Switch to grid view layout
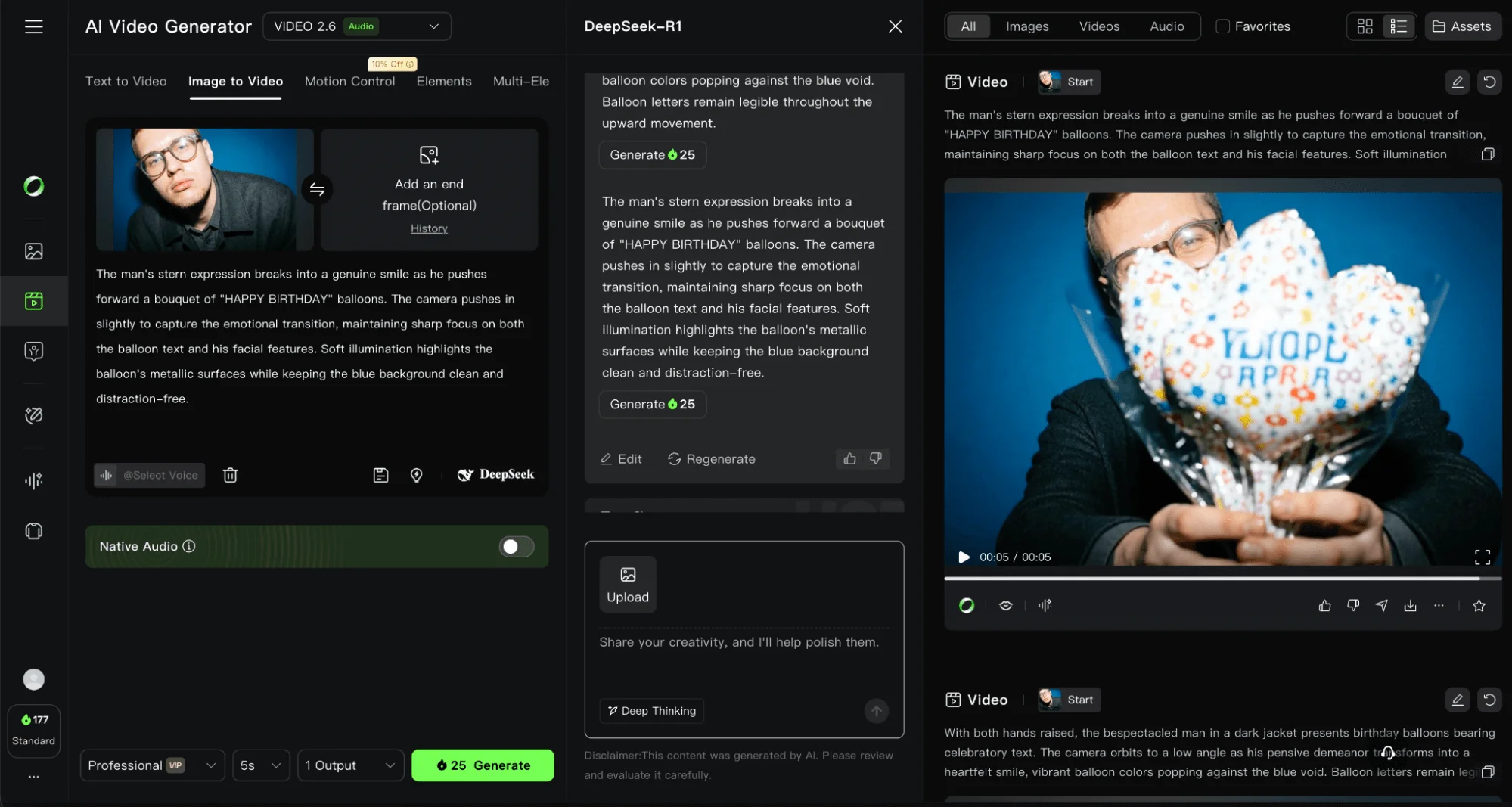 pos(1365,26)
